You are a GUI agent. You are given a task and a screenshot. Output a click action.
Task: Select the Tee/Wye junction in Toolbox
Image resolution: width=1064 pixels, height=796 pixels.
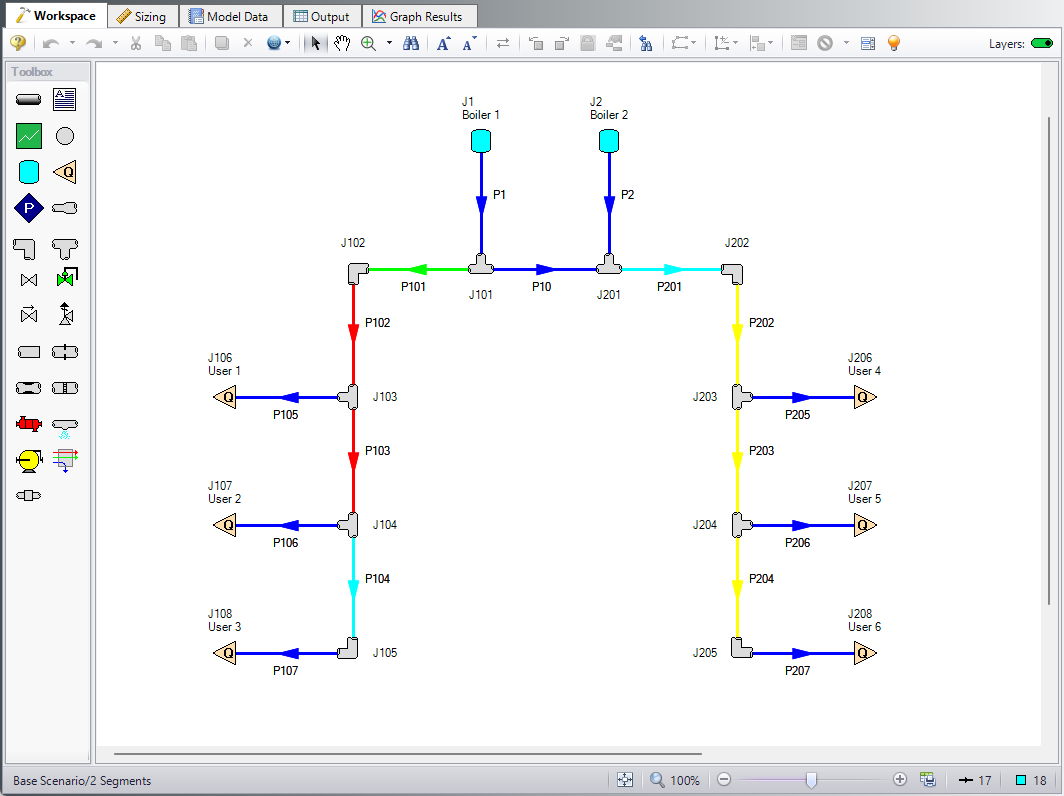64,248
